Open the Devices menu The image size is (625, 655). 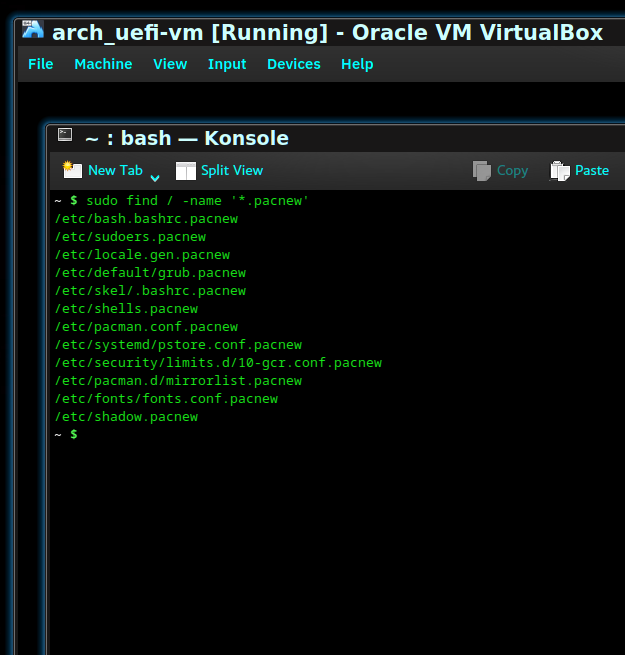tap(294, 64)
